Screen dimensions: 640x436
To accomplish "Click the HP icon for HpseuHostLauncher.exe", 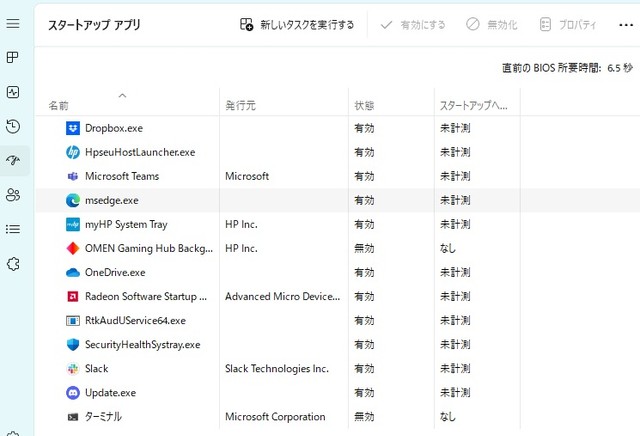I will pos(73,152).
